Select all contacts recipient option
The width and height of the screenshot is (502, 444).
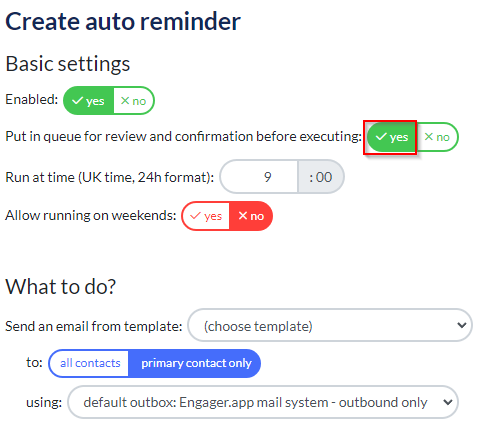(x=89, y=363)
